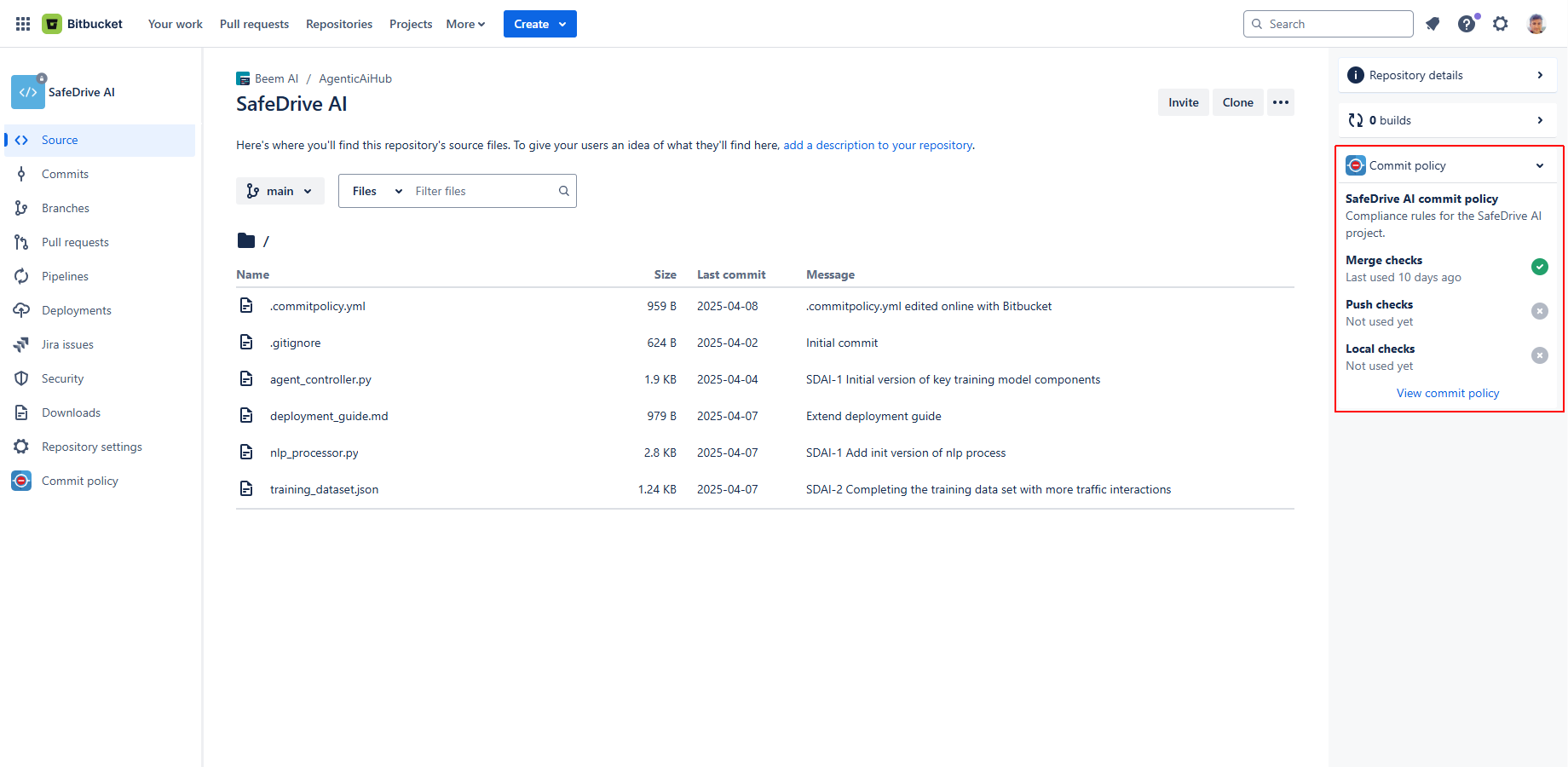
Task: Open the training_dataset.json file link
Action: tap(325, 489)
